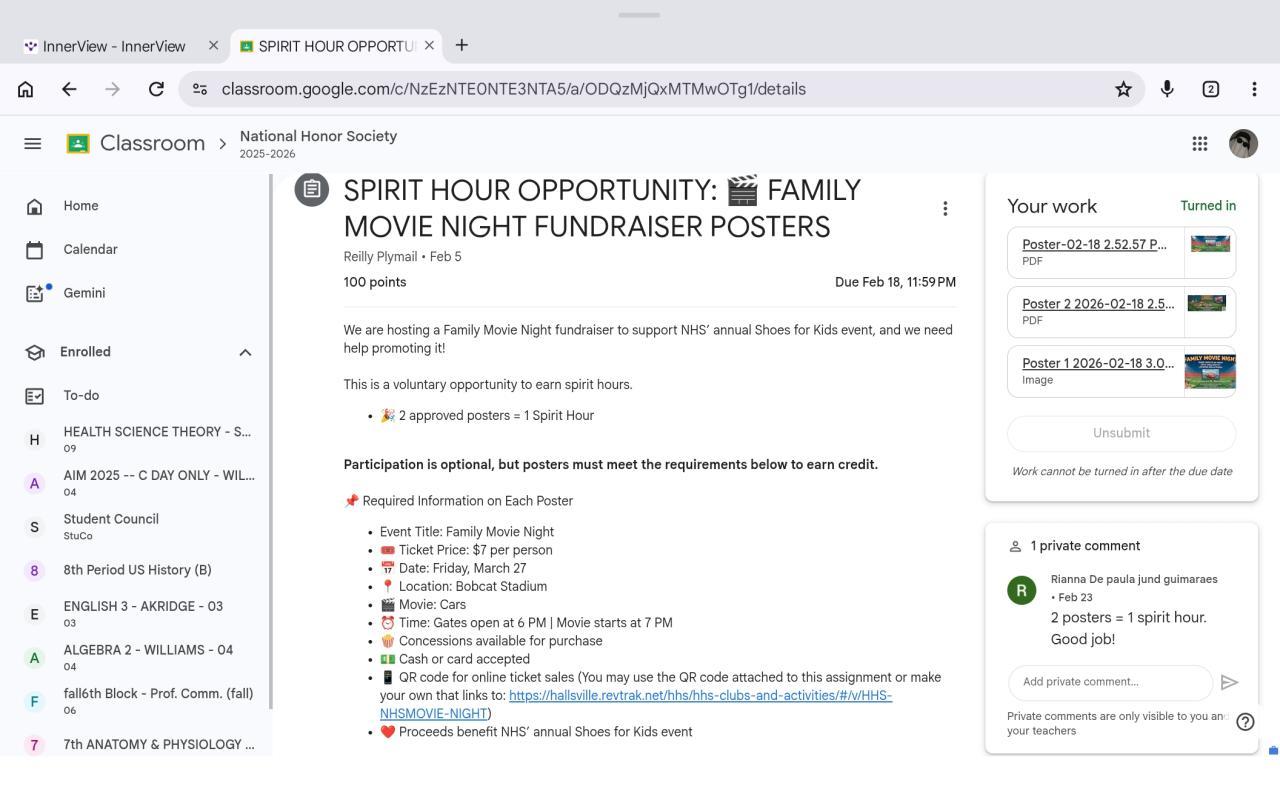This screenshot has height=800, width=1280.
Task: Open the browser three-dot menu
Action: click(x=1254, y=89)
